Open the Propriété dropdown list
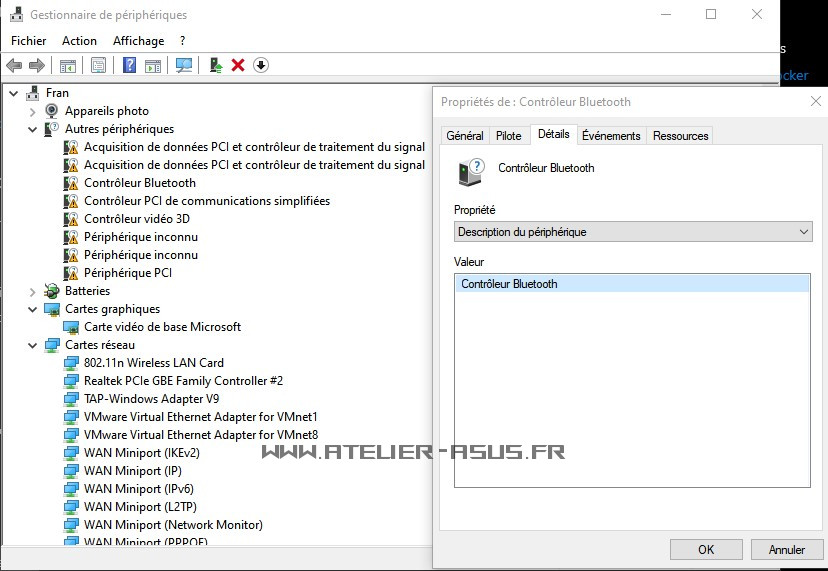The image size is (828, 571). [x=633, y=232]
